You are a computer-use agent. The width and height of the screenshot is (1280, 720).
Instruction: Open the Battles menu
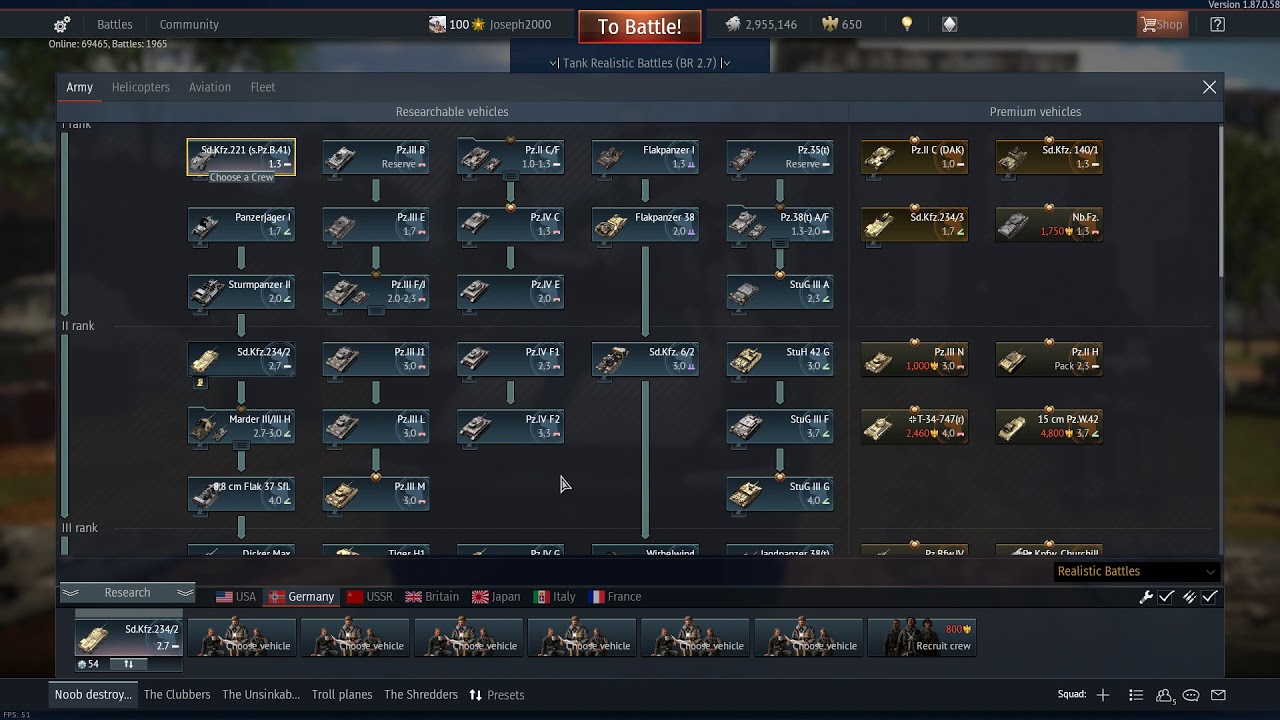pos(115,24)
